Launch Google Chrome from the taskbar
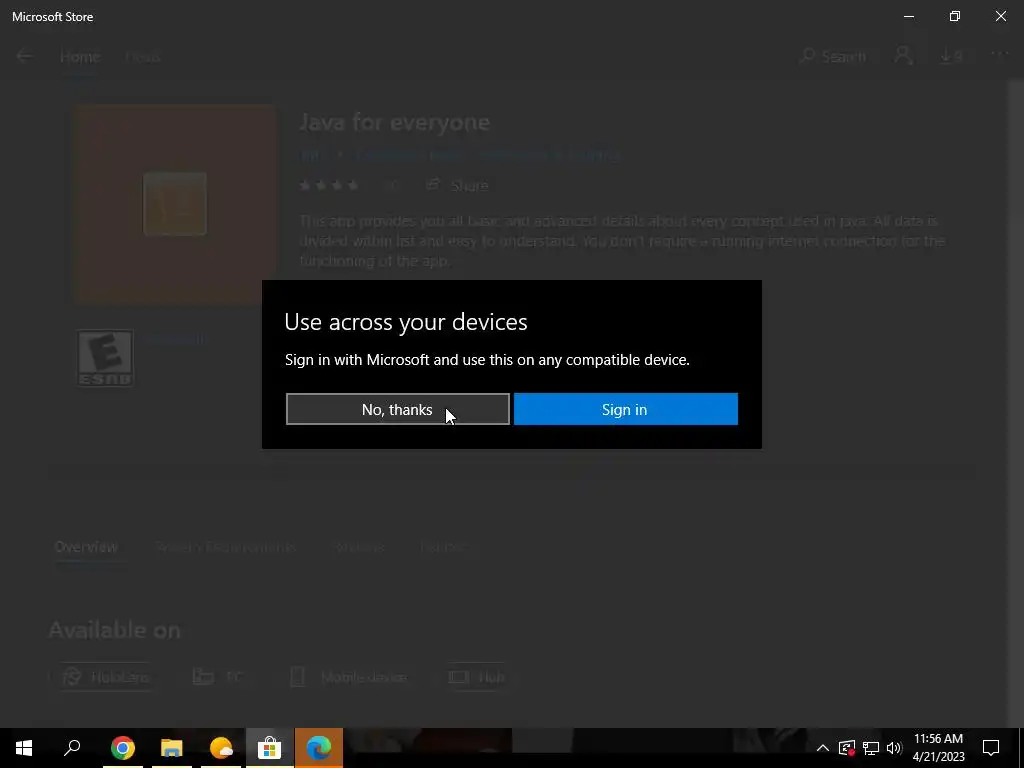 [123, 748]
